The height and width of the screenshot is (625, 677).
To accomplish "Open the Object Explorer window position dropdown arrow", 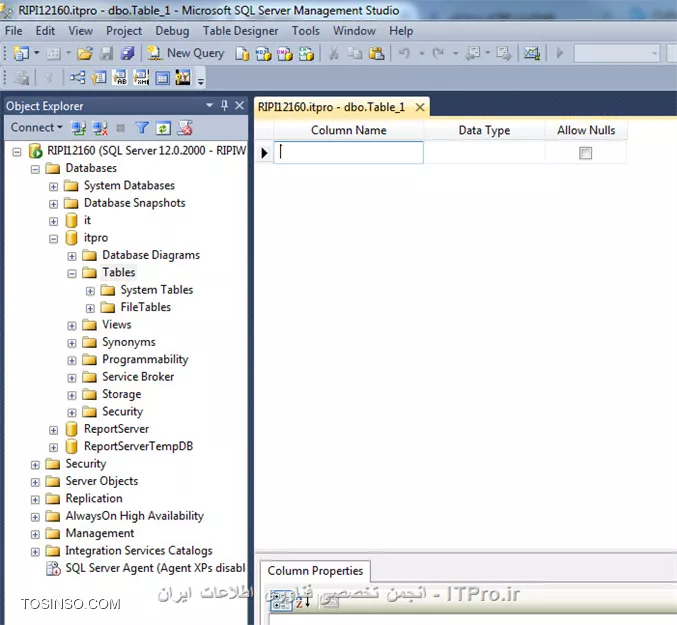I will tap(209, 105).
